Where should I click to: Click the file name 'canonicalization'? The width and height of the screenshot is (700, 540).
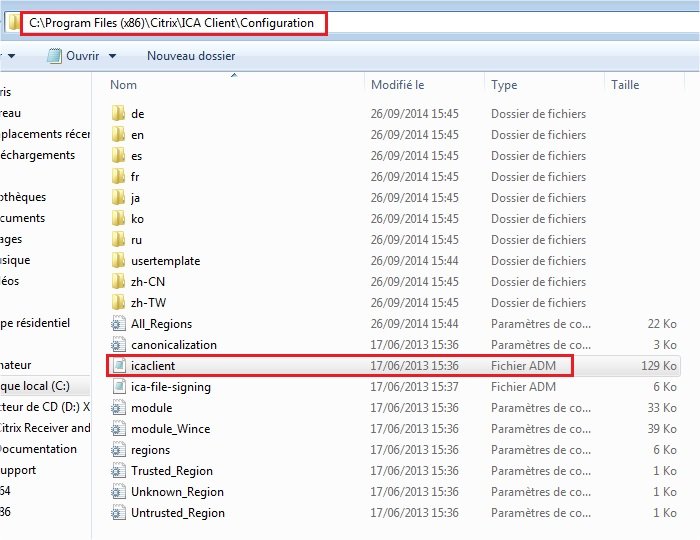(174, 345)
